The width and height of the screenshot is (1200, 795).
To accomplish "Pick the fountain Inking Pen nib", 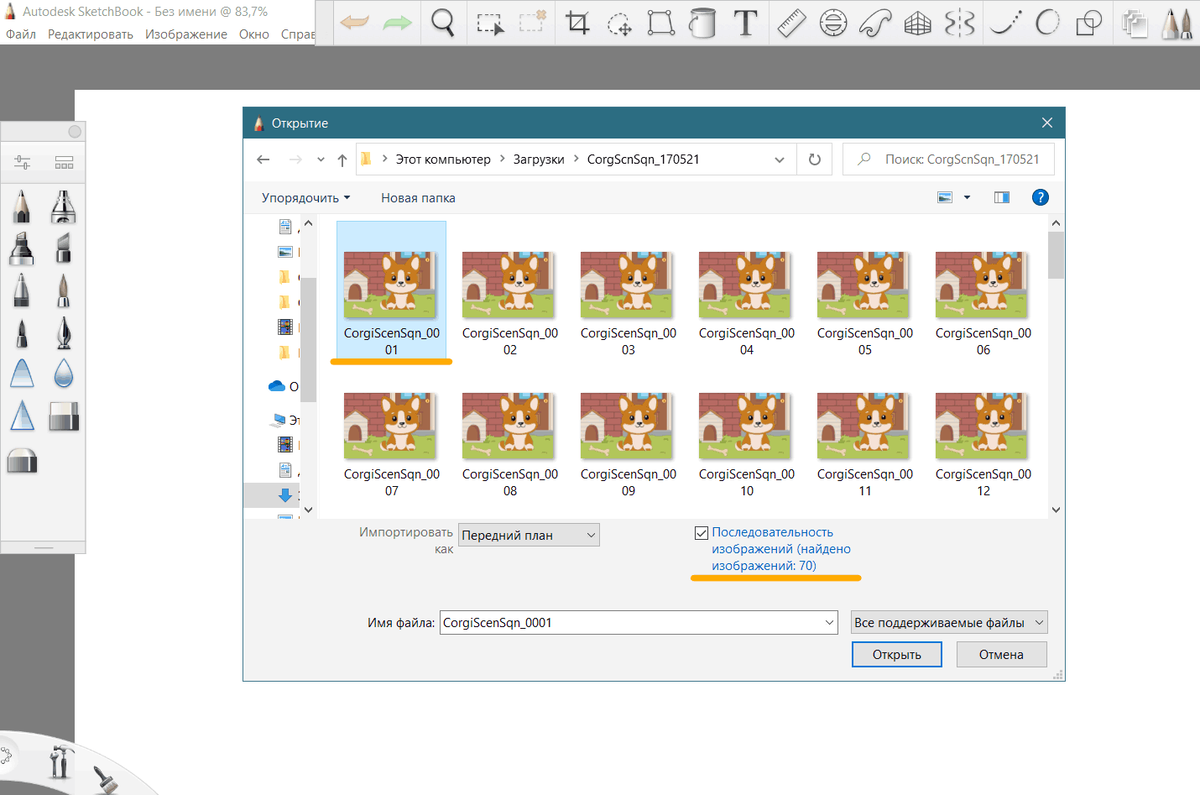I will [x=64, y=332].
